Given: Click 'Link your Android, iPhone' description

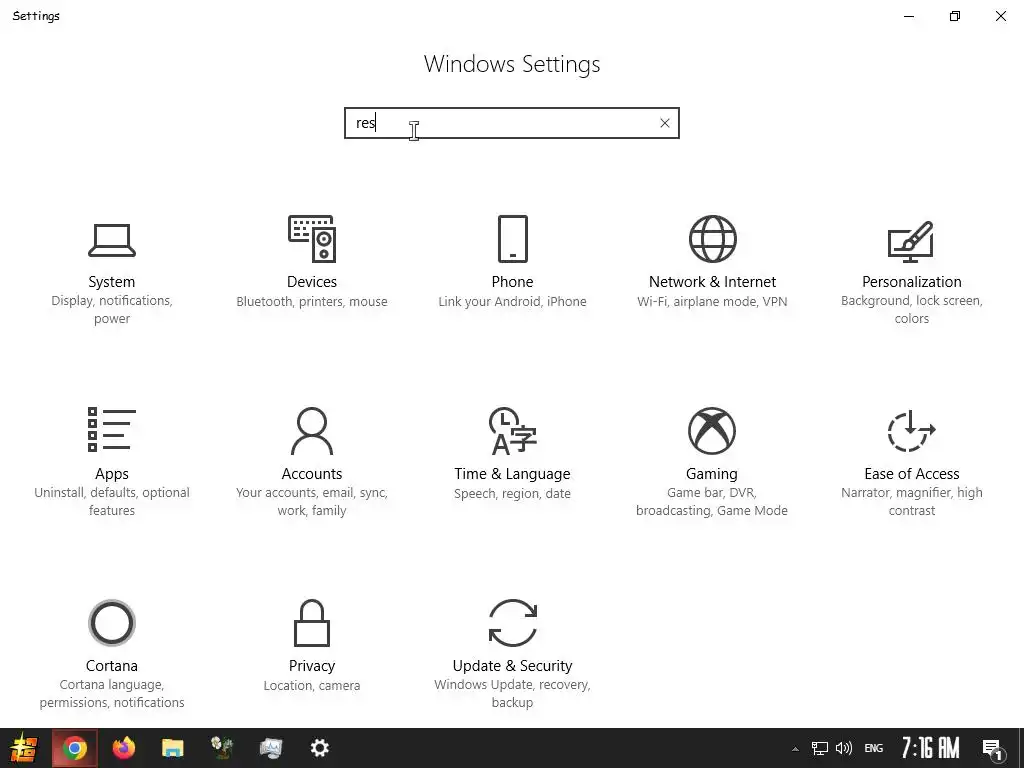Looking at the screenshot, I should [513, 302].
